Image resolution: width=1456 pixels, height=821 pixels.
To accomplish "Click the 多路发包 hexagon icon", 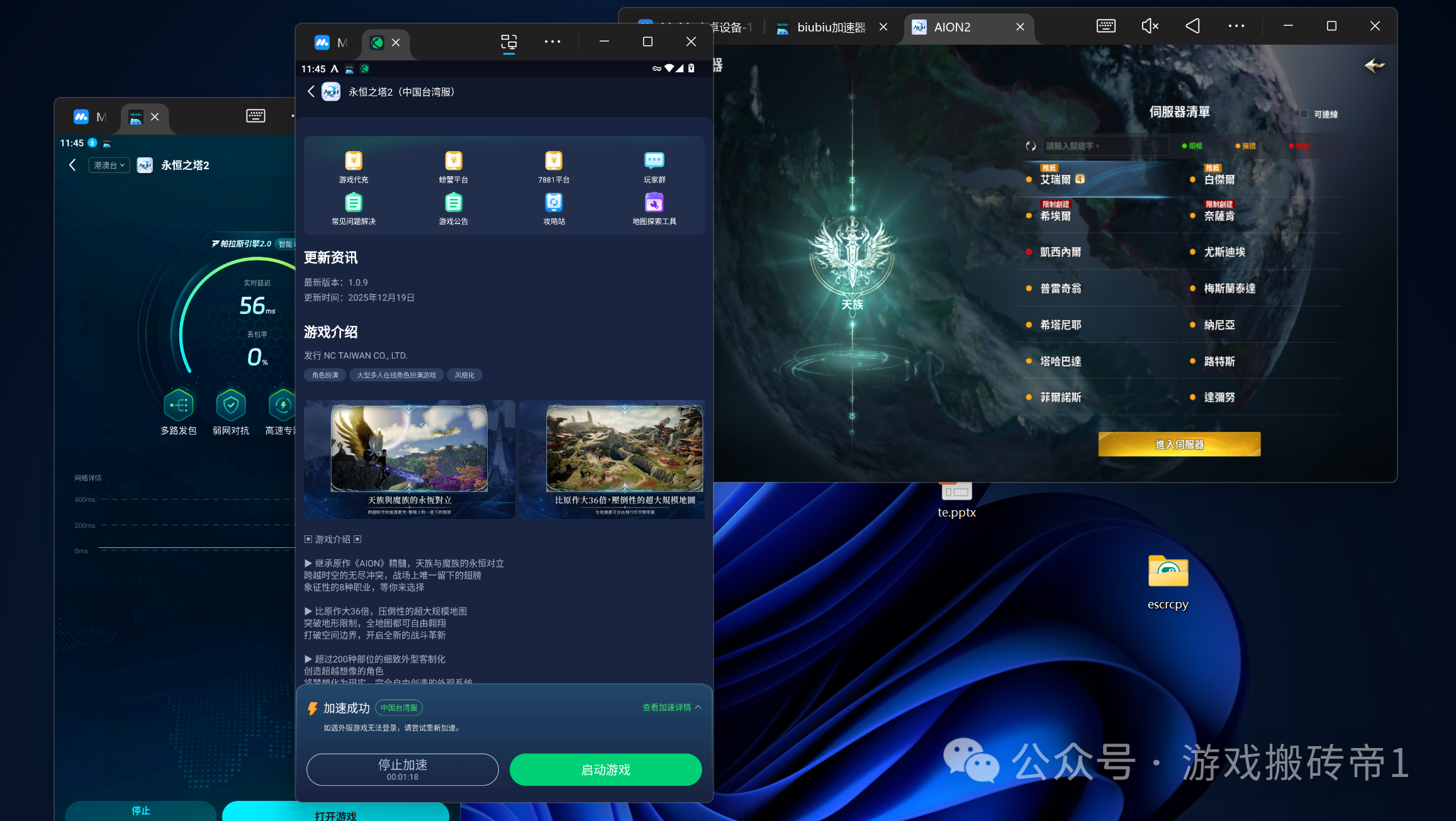I will click(x=179, y=405).
